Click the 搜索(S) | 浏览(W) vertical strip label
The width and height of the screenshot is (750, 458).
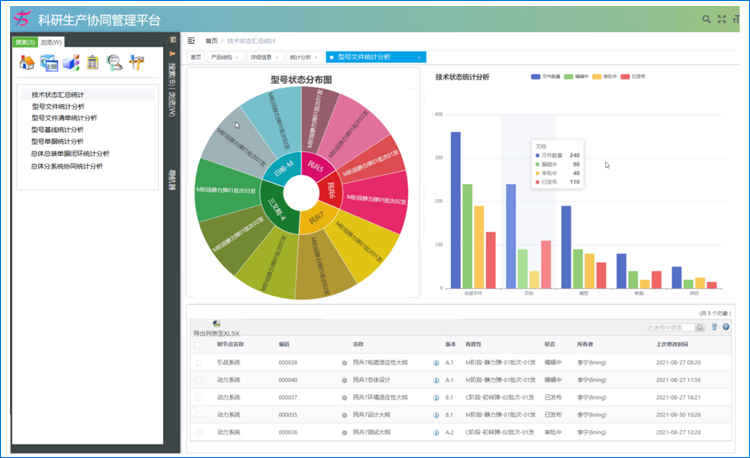point(172,89)
